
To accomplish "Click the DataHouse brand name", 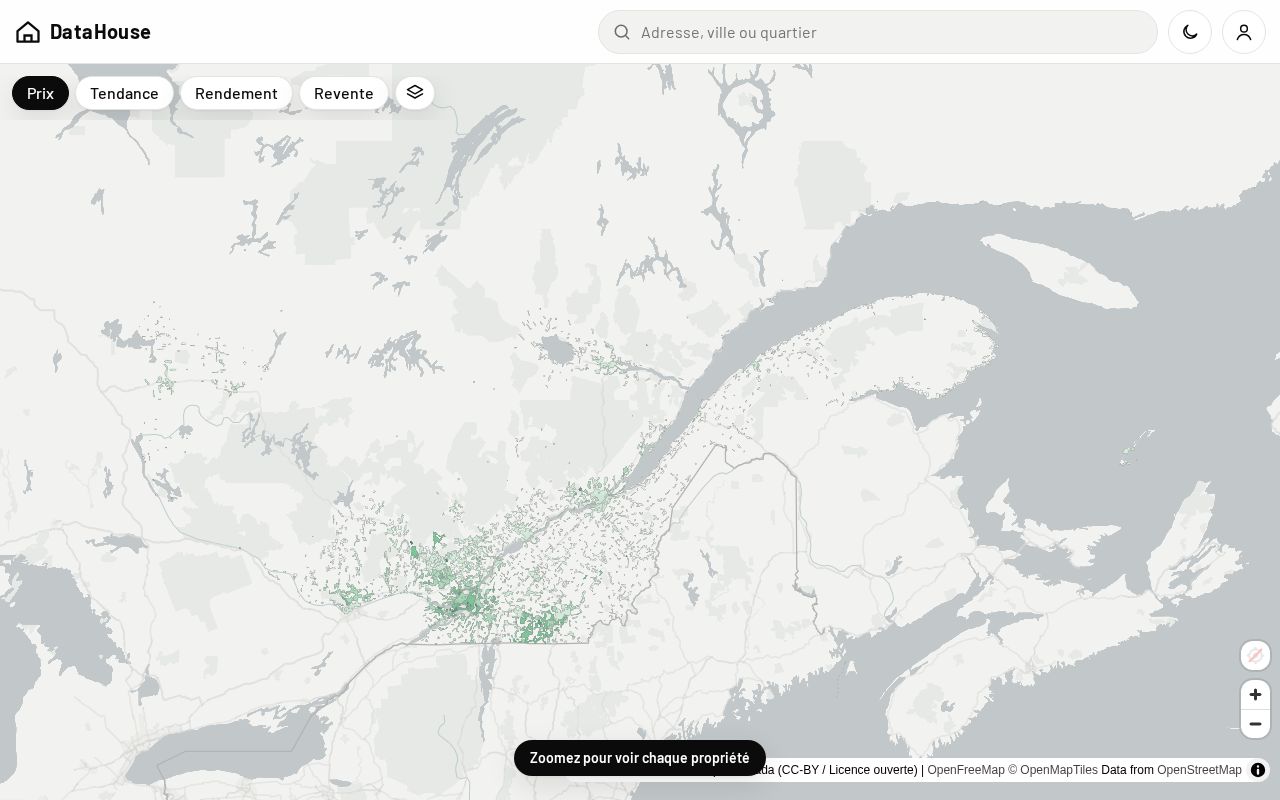I will point(100,32).
